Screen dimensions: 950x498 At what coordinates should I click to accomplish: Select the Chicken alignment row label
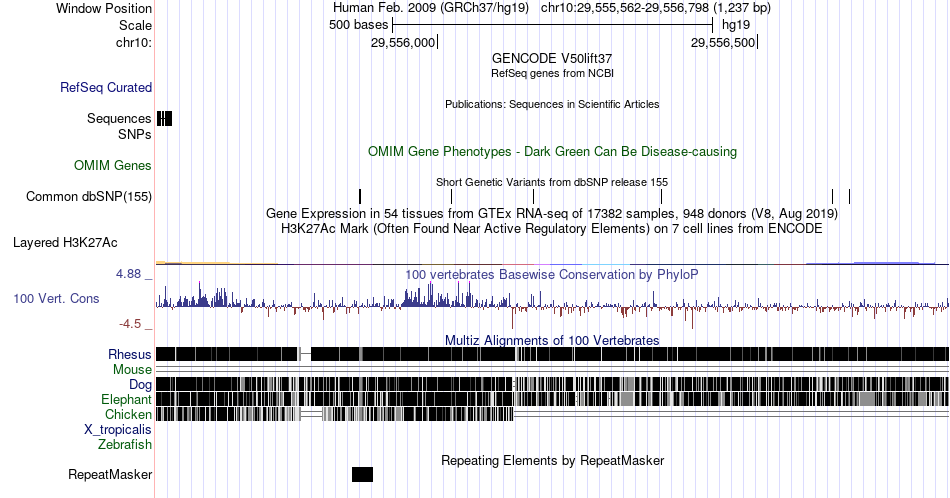pos(128,414)
